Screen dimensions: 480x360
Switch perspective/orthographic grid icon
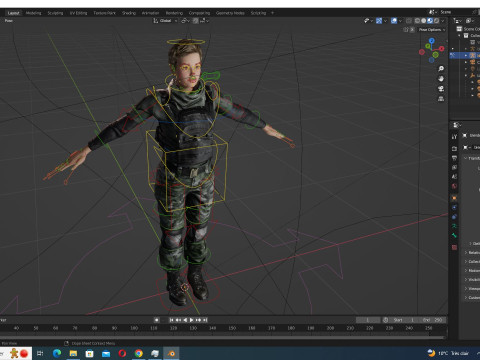click(441, 99)
